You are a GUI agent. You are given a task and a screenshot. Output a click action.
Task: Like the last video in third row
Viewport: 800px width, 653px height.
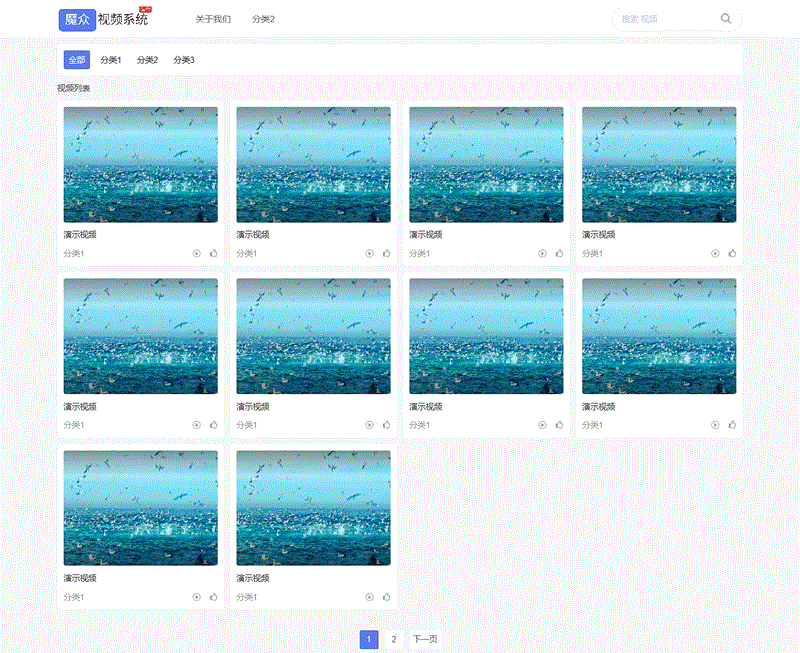point(387,597)
